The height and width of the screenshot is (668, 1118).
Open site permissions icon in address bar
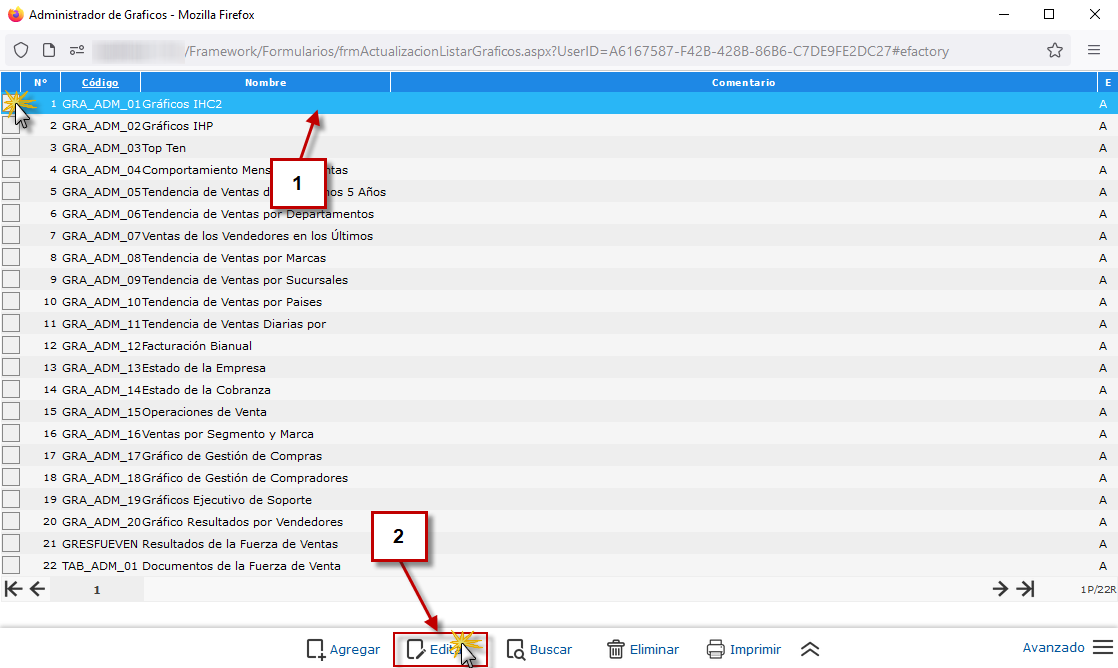[x=77, y=51]
